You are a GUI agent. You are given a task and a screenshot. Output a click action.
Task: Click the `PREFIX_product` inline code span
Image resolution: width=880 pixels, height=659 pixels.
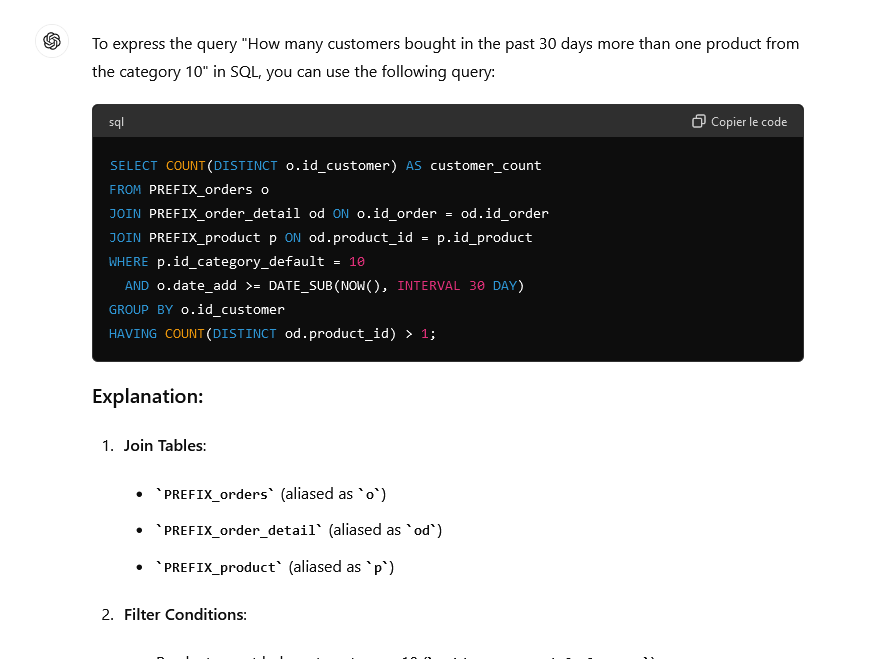(213, 566)
